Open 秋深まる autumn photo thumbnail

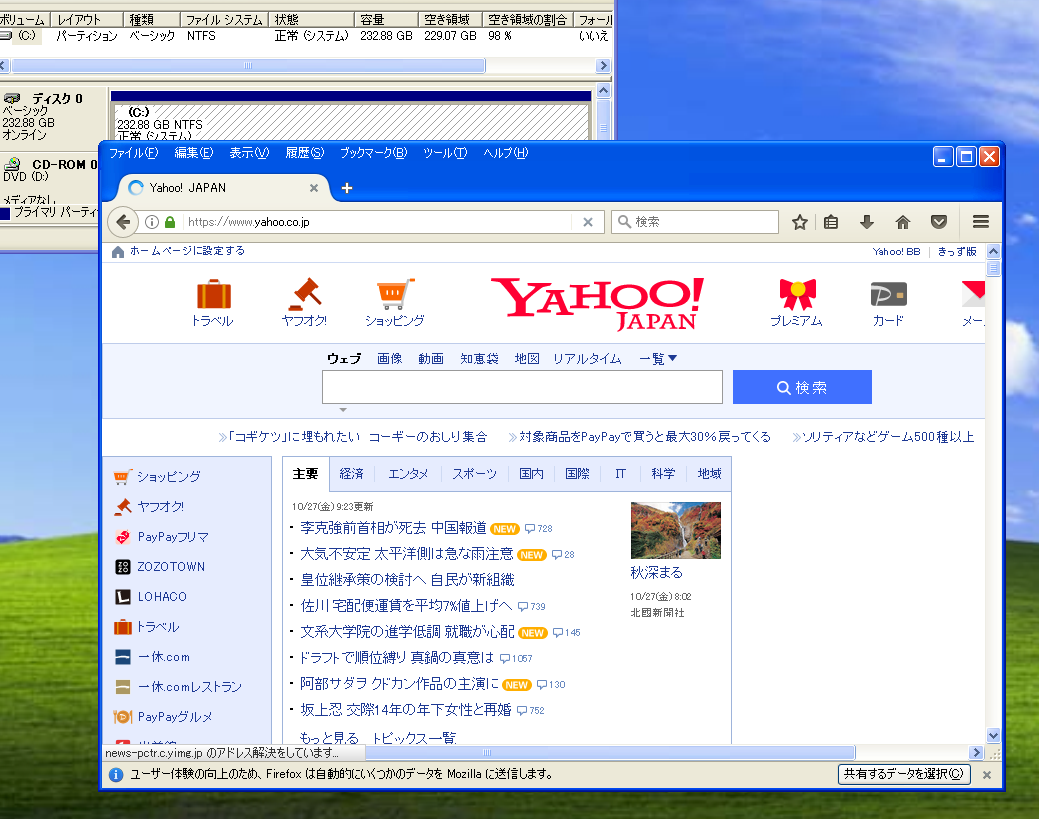(676, 530)
